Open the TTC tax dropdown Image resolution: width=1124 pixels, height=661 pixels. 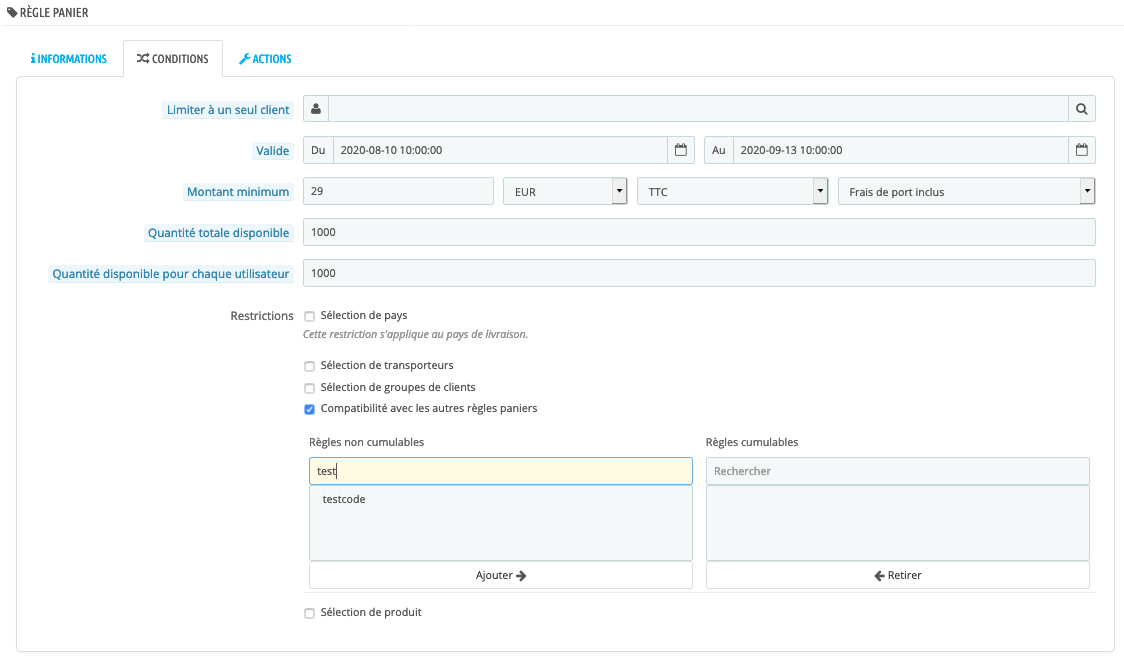pos(733,191)
